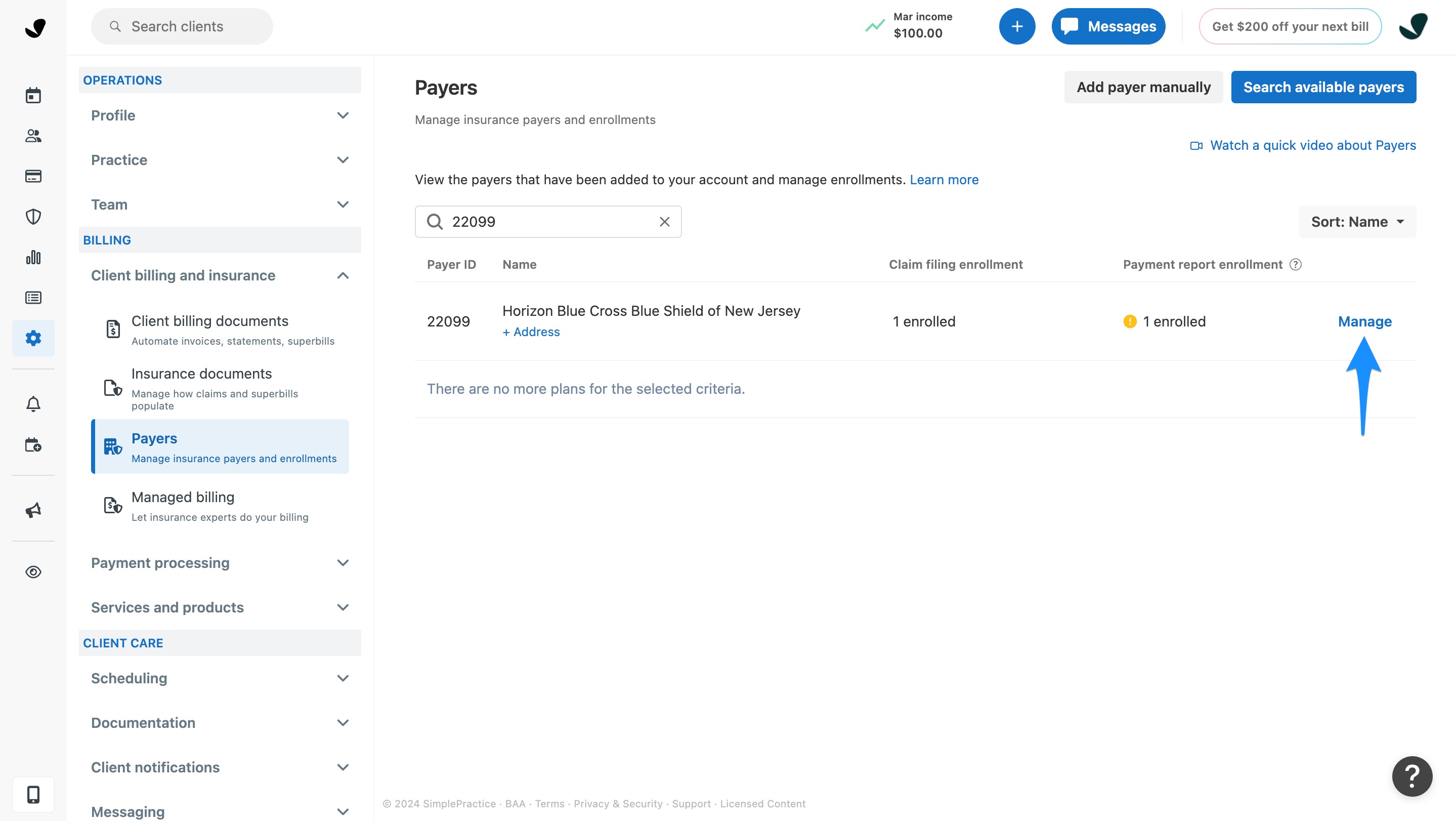
Task: Open analytics with the bar chart icon
Action: 33,257
